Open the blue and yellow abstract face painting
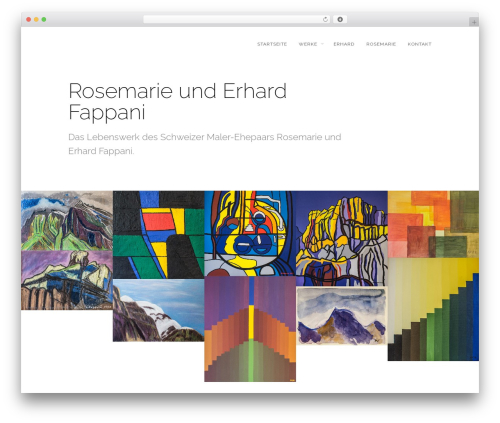The height and width of the screenshot is (423, 500). (x=250, y=233)
